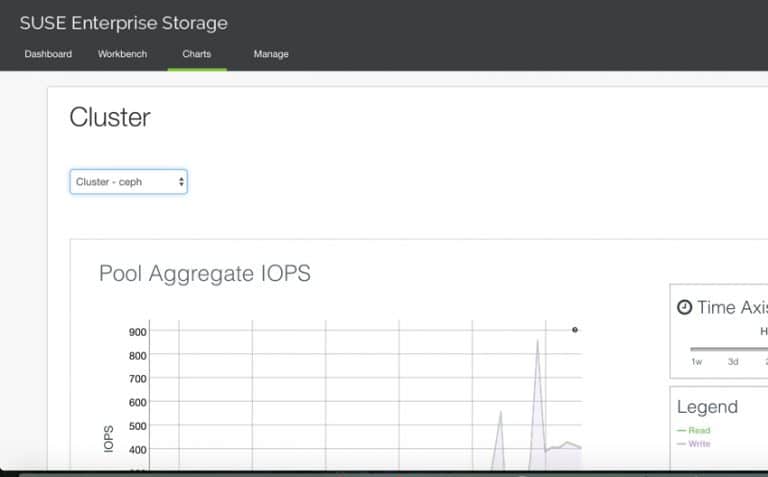768x477 pixels.
Task: Click the smaller IOPS spike near 550
Action: 500,412
